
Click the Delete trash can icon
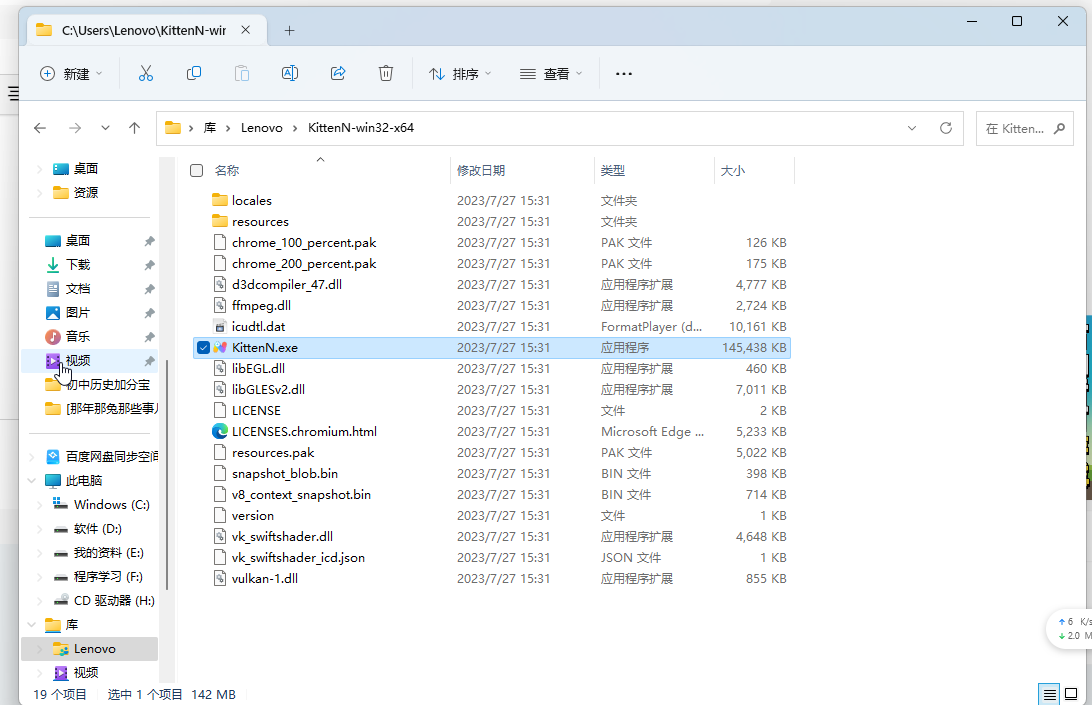(x=386, y=73)
